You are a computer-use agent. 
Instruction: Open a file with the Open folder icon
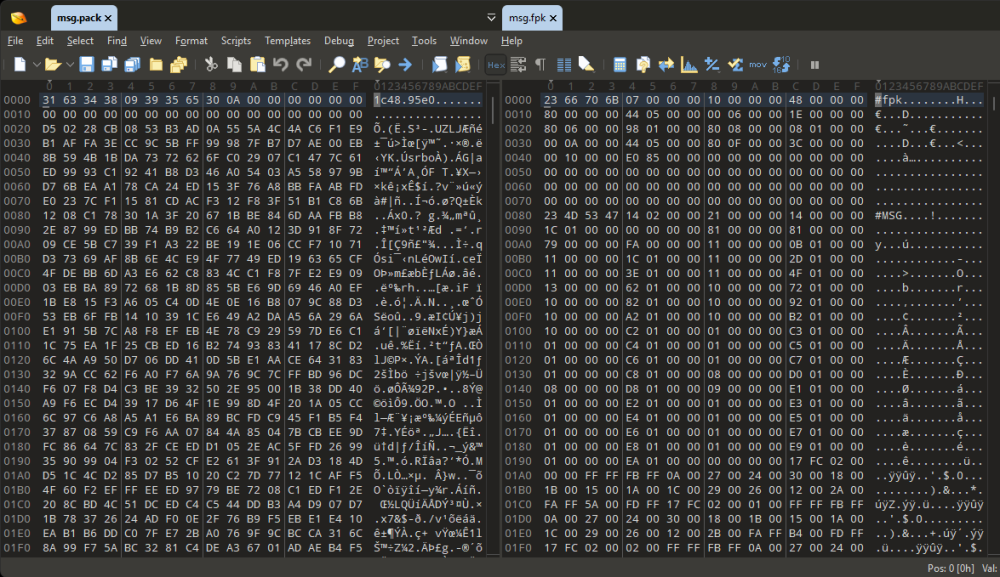(53, 64)
